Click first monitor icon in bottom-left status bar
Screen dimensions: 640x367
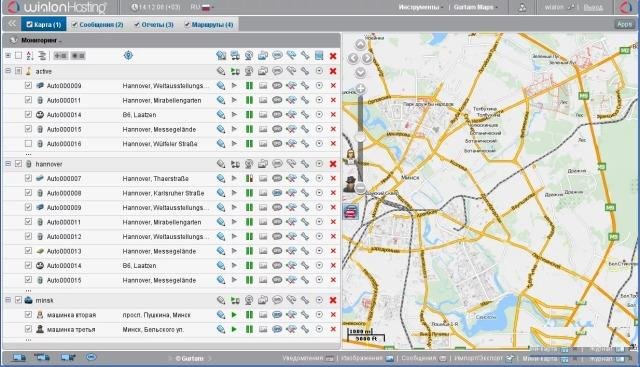pyautogui.click(x=18, y=358)
